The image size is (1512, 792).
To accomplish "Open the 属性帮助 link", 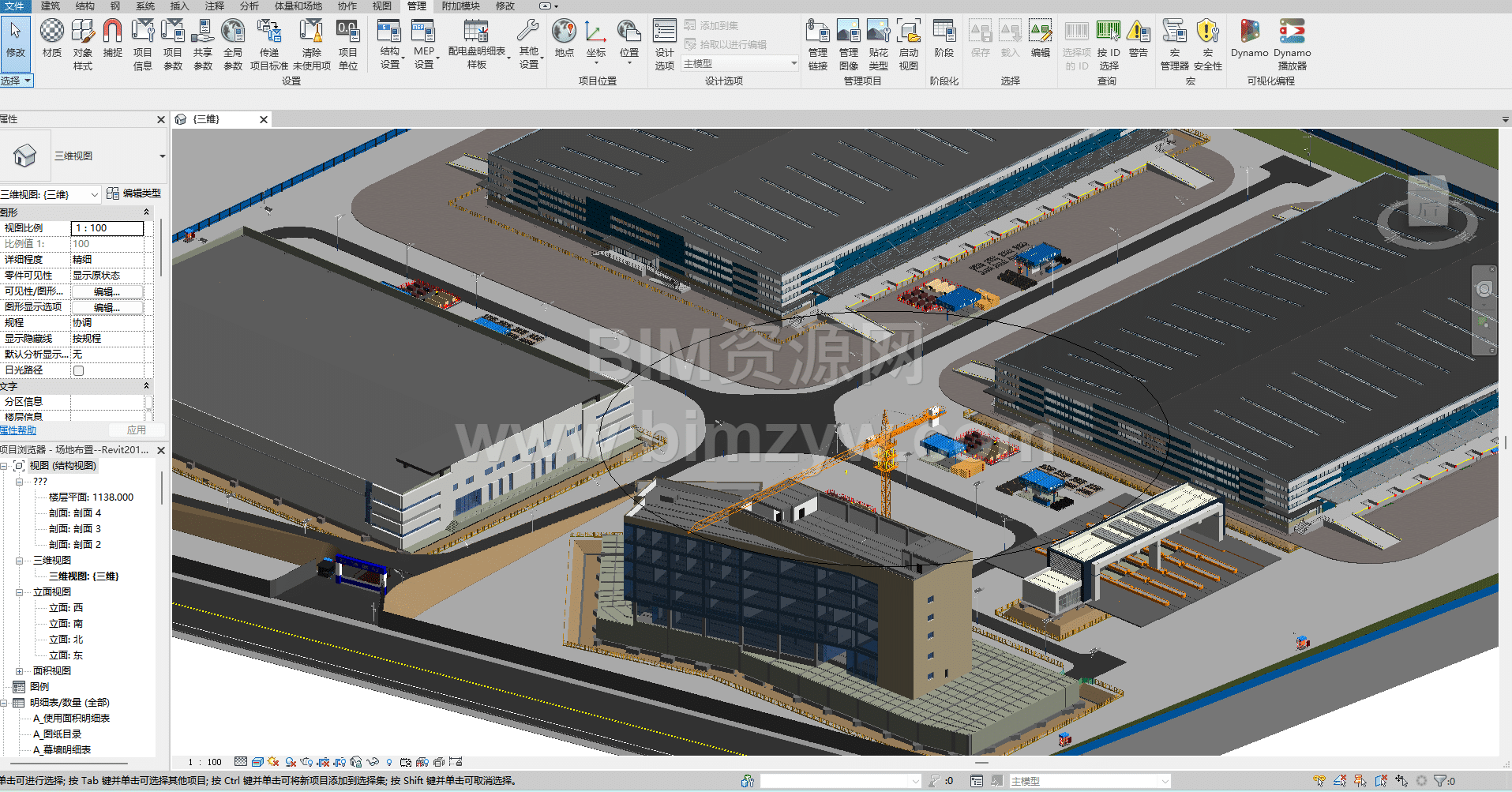I will coord(18,430).
